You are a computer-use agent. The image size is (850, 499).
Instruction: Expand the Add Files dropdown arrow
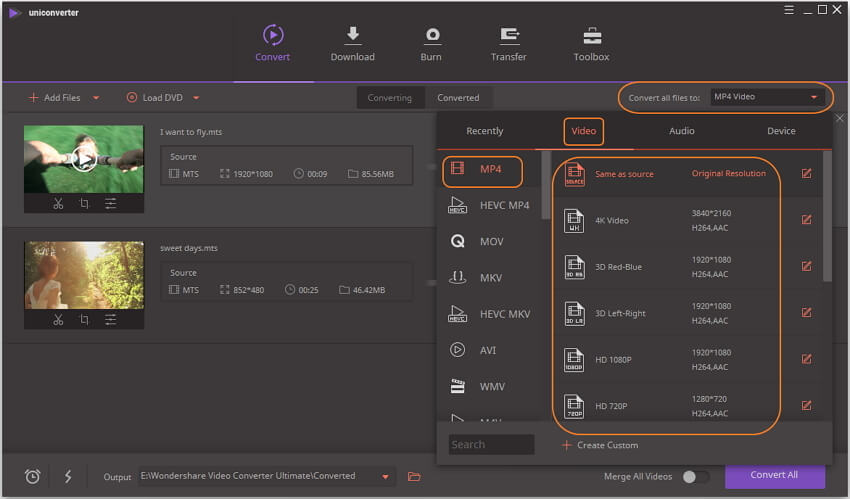(96, 98)
